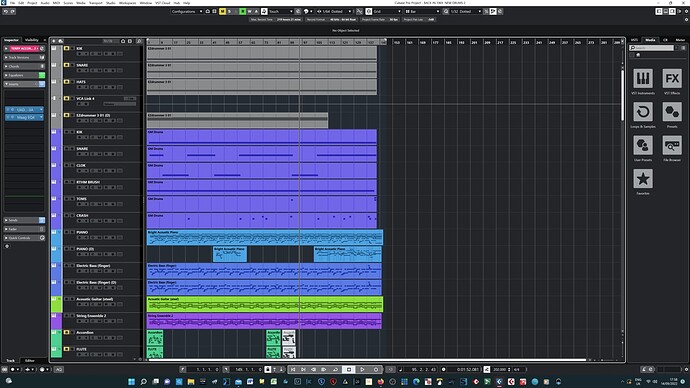Click the Media rack home icon
This screenshot has width=690, height=388.
click(638, 55)
